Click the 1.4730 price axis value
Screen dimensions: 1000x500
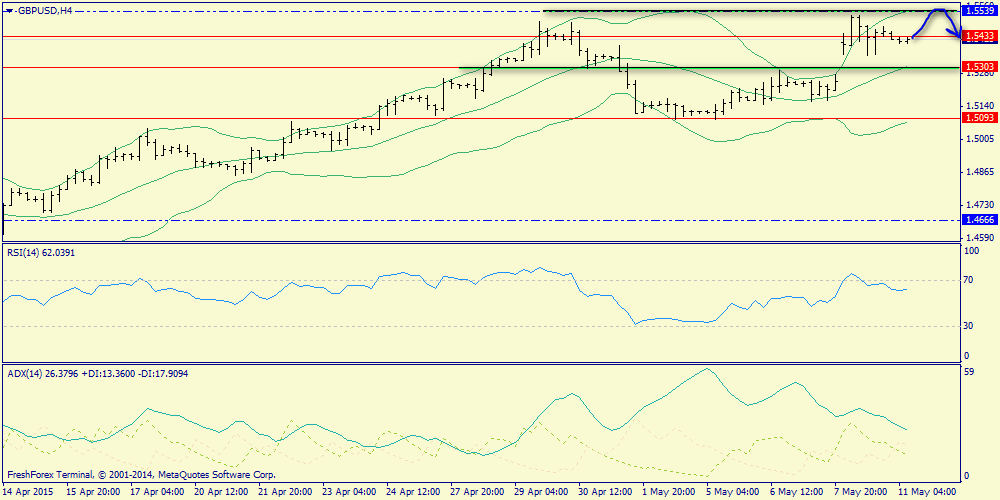(979, 205)
